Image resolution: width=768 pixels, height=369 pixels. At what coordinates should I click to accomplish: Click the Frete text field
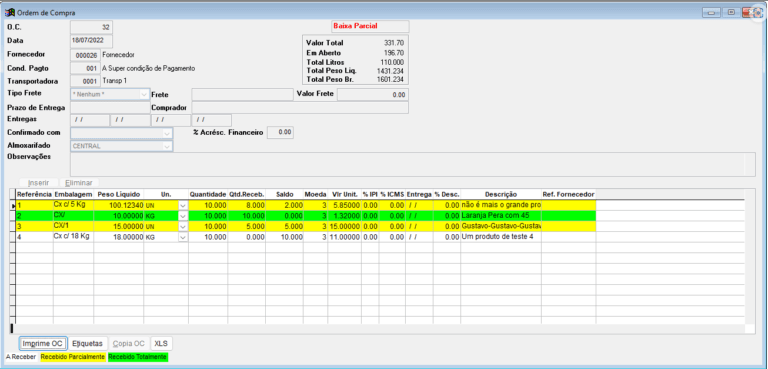(242, 95)
